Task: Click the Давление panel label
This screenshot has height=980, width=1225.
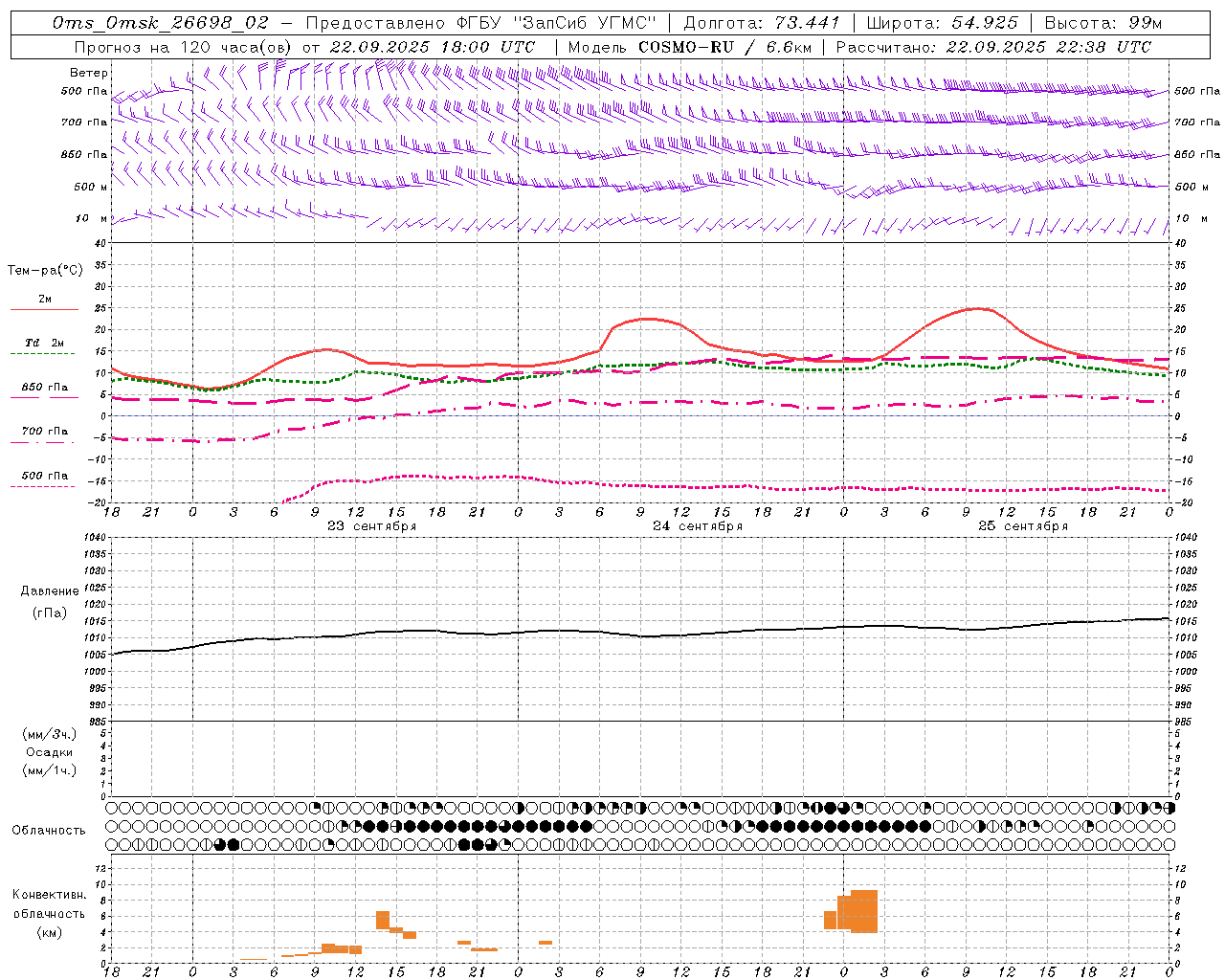Action: pyautogui.click(x=50, y=591)
